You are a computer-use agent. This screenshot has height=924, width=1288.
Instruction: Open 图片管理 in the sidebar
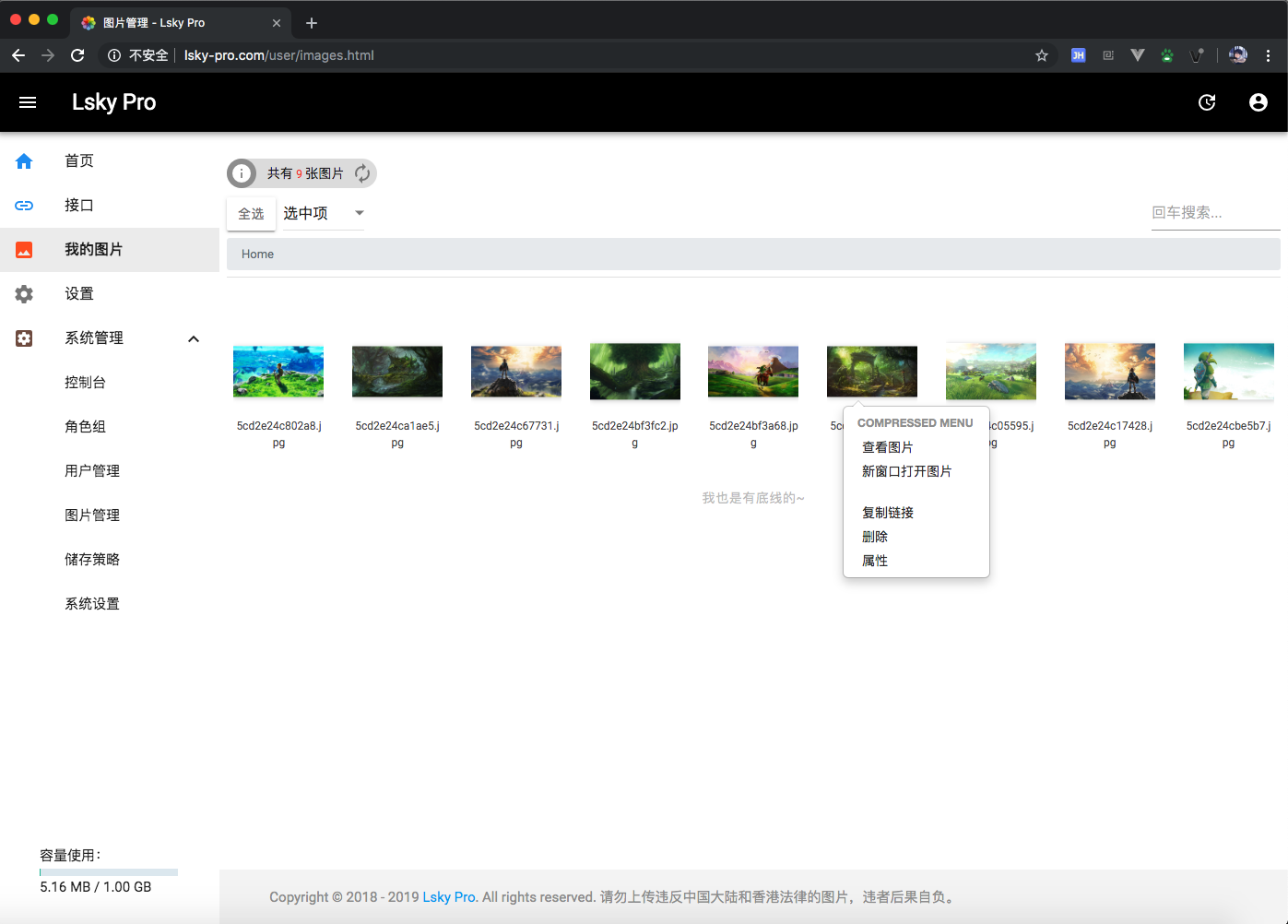point(92,515)
